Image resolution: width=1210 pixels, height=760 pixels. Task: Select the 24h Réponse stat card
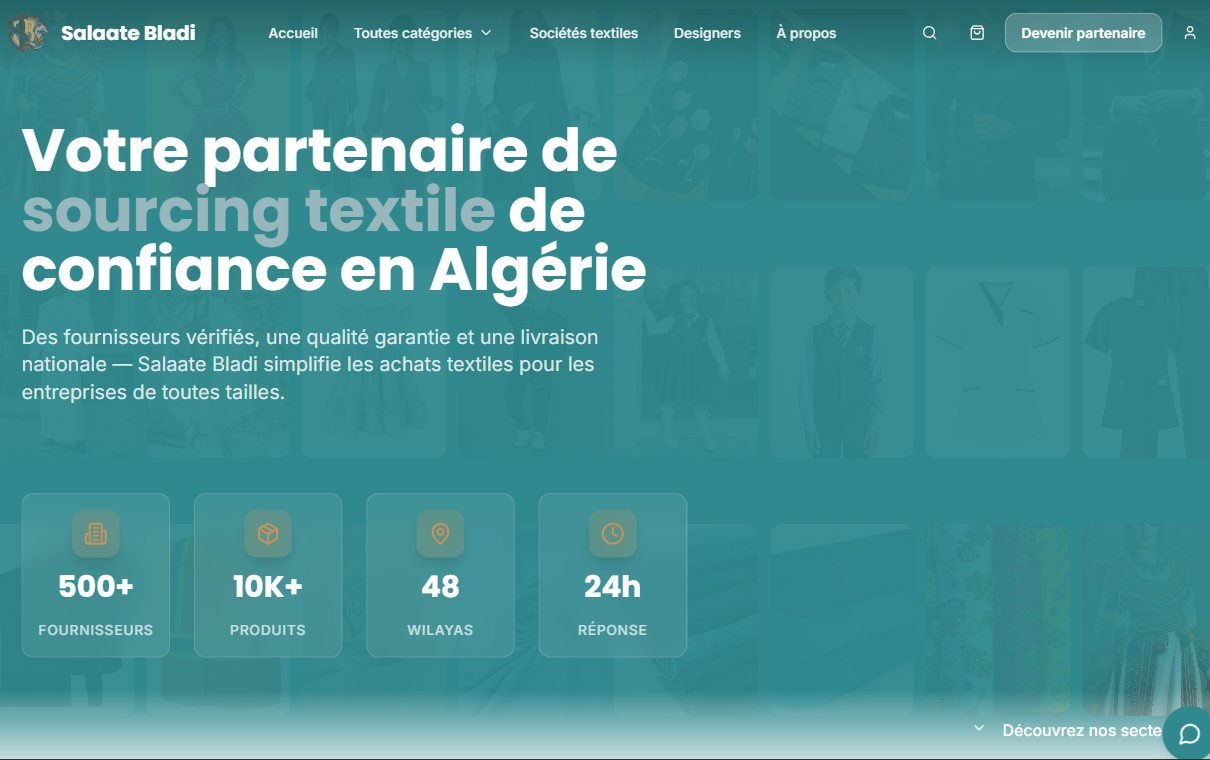tap(613, 575)
